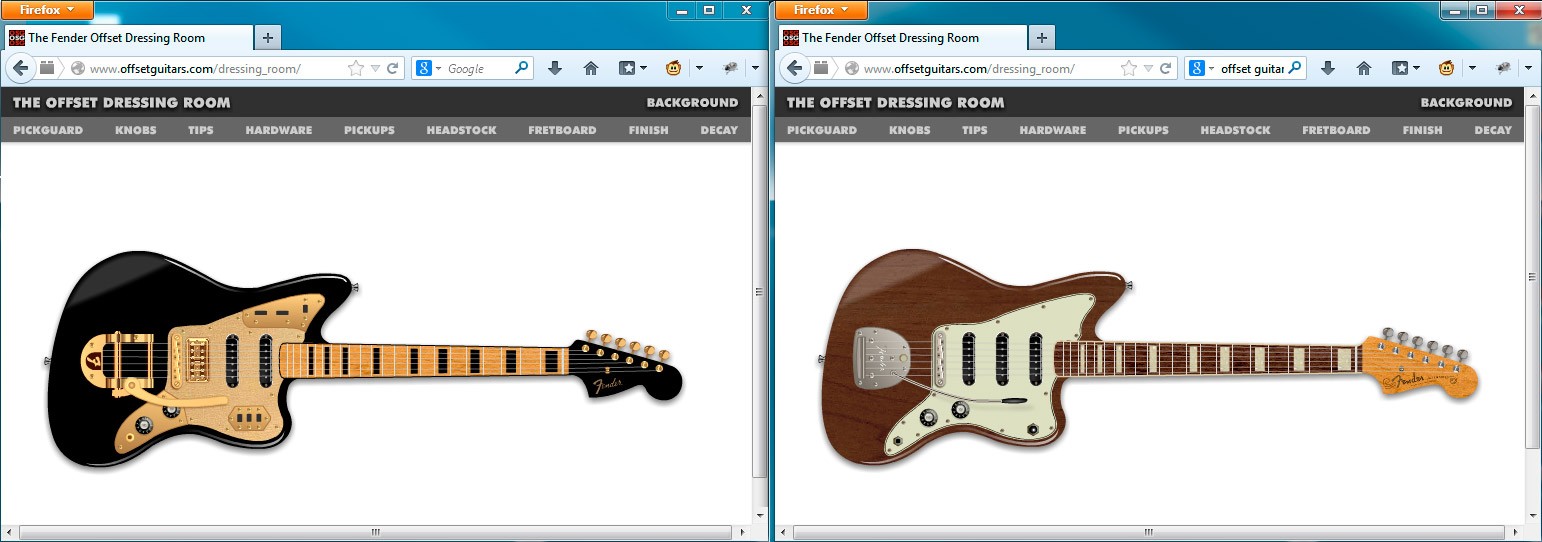The height and width of the screenshot is (542, 1542).
Task: Open new tab in right window
Action: coord(1042,38)
